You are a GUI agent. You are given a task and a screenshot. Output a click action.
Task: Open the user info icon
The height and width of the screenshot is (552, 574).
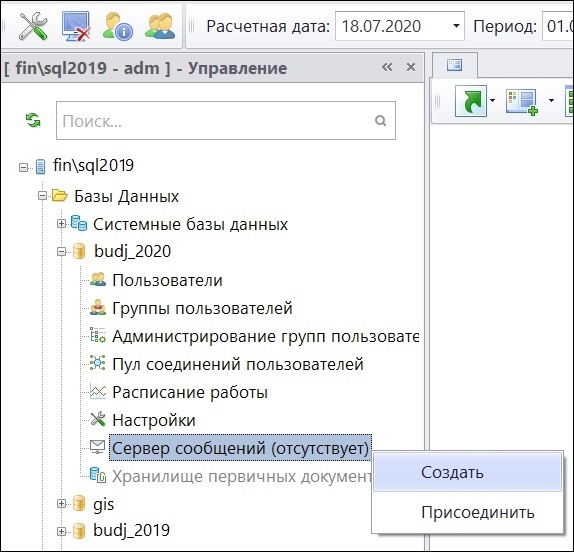118,26
